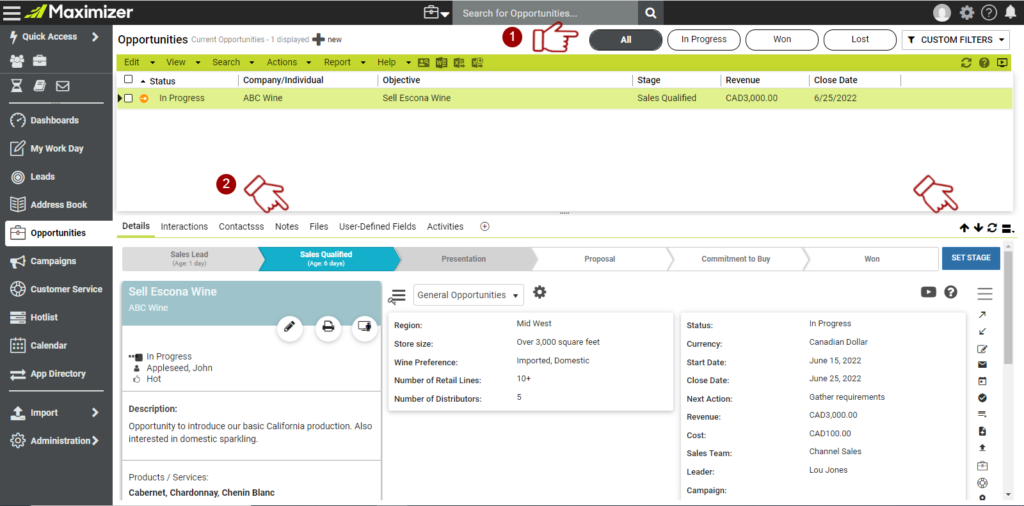Check the ABC Wine row checkbox
This screenshot has height=506, width=1024.
[128, 98]
